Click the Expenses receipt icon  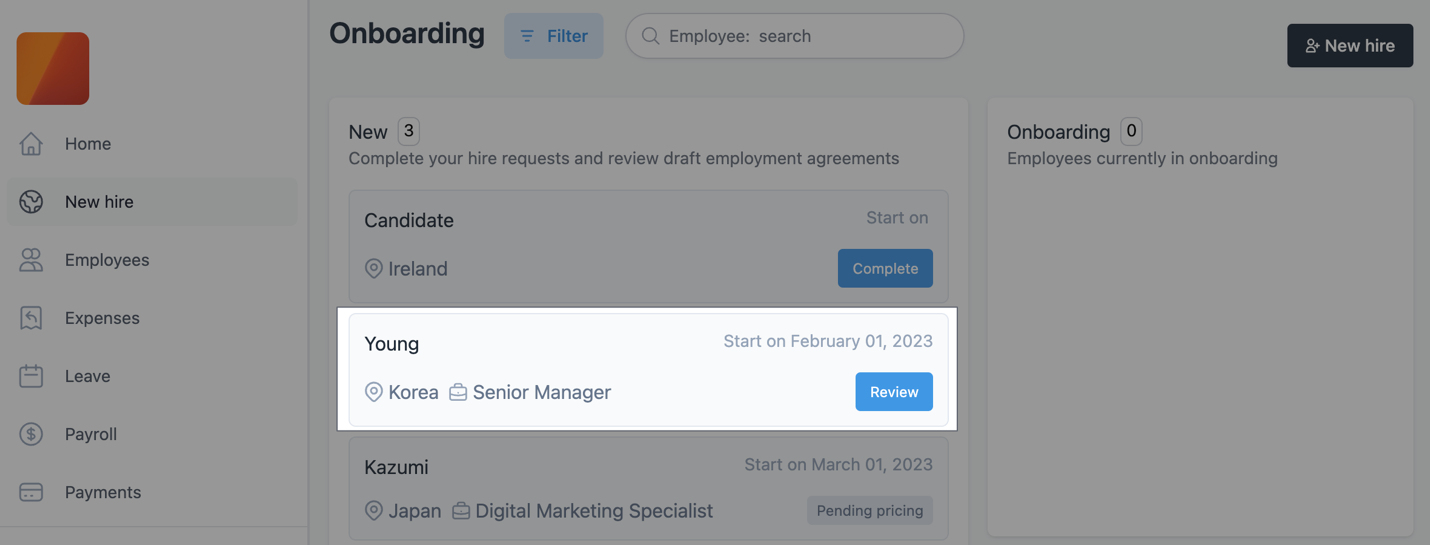pyautogui.click(x=31, y=318)
